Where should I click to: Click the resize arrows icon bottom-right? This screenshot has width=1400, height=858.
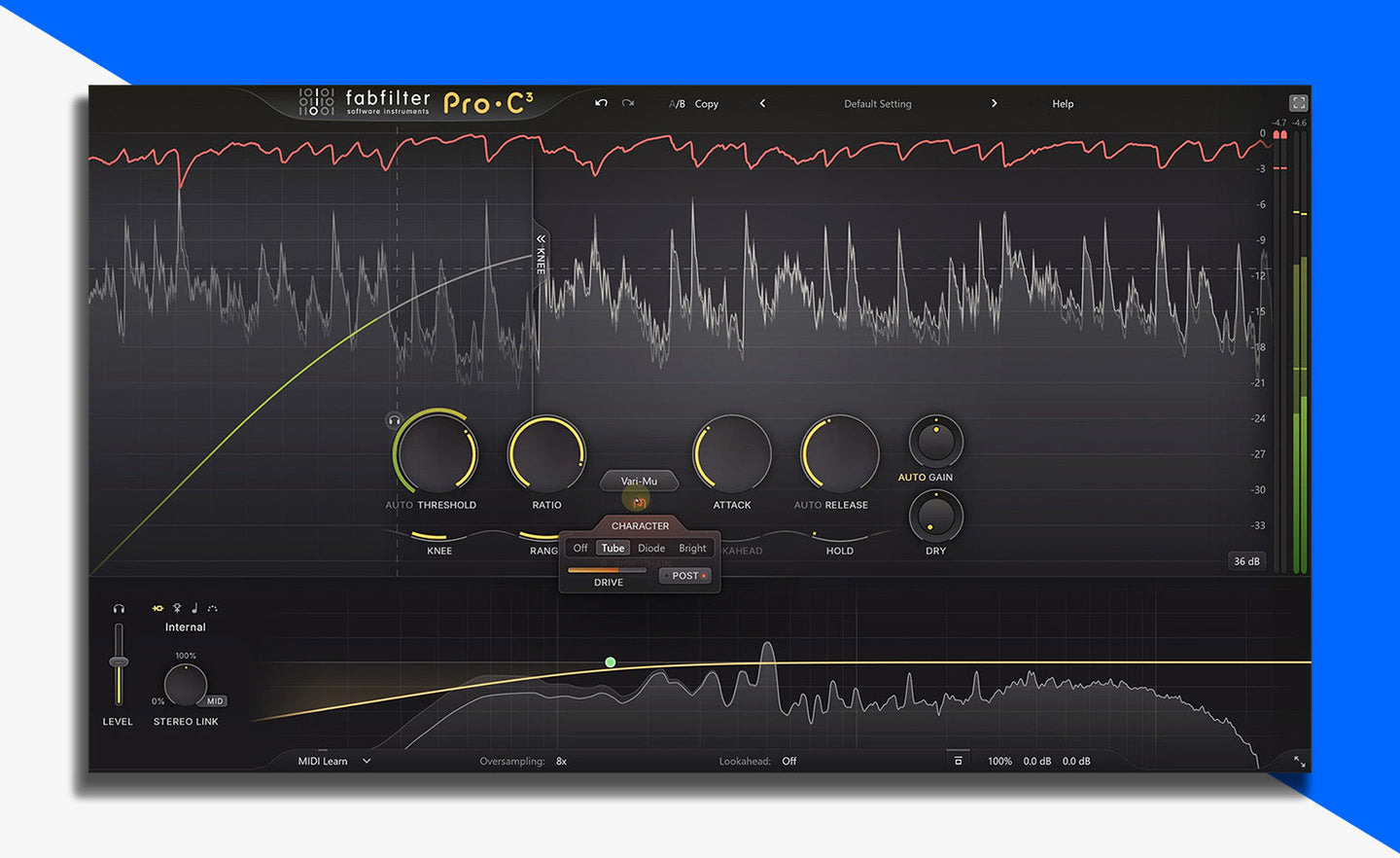click(x=1299, y=761)
